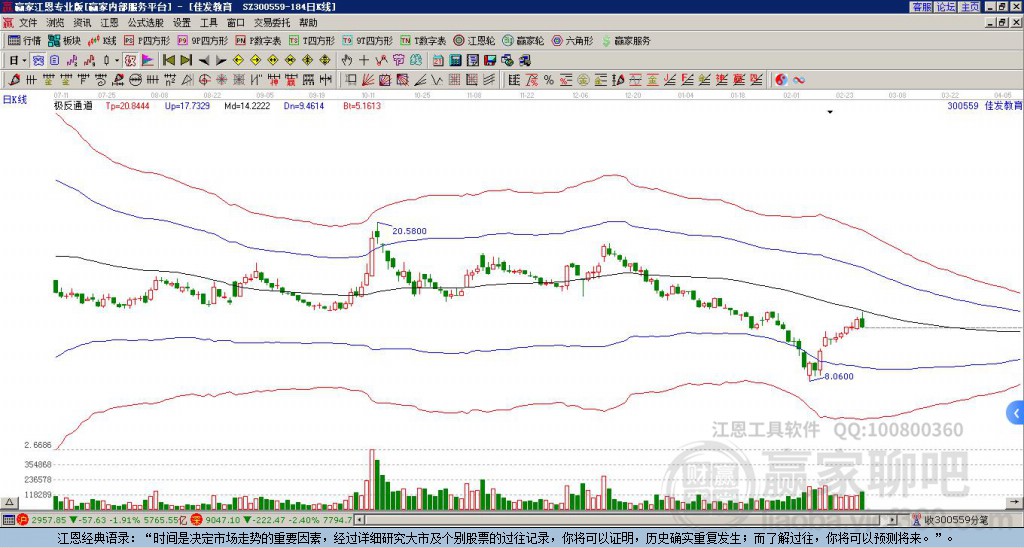Select the red pen drawing tool
Image resolution: width=1024 pixels, height=548 pixels.
pos(14,80)
